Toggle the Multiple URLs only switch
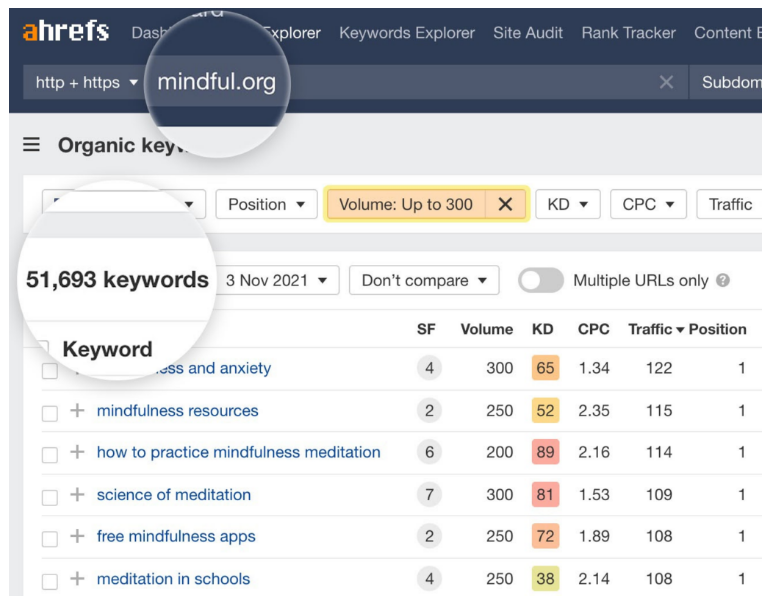The width and height of the screenshot is (769, 604). 541,281
